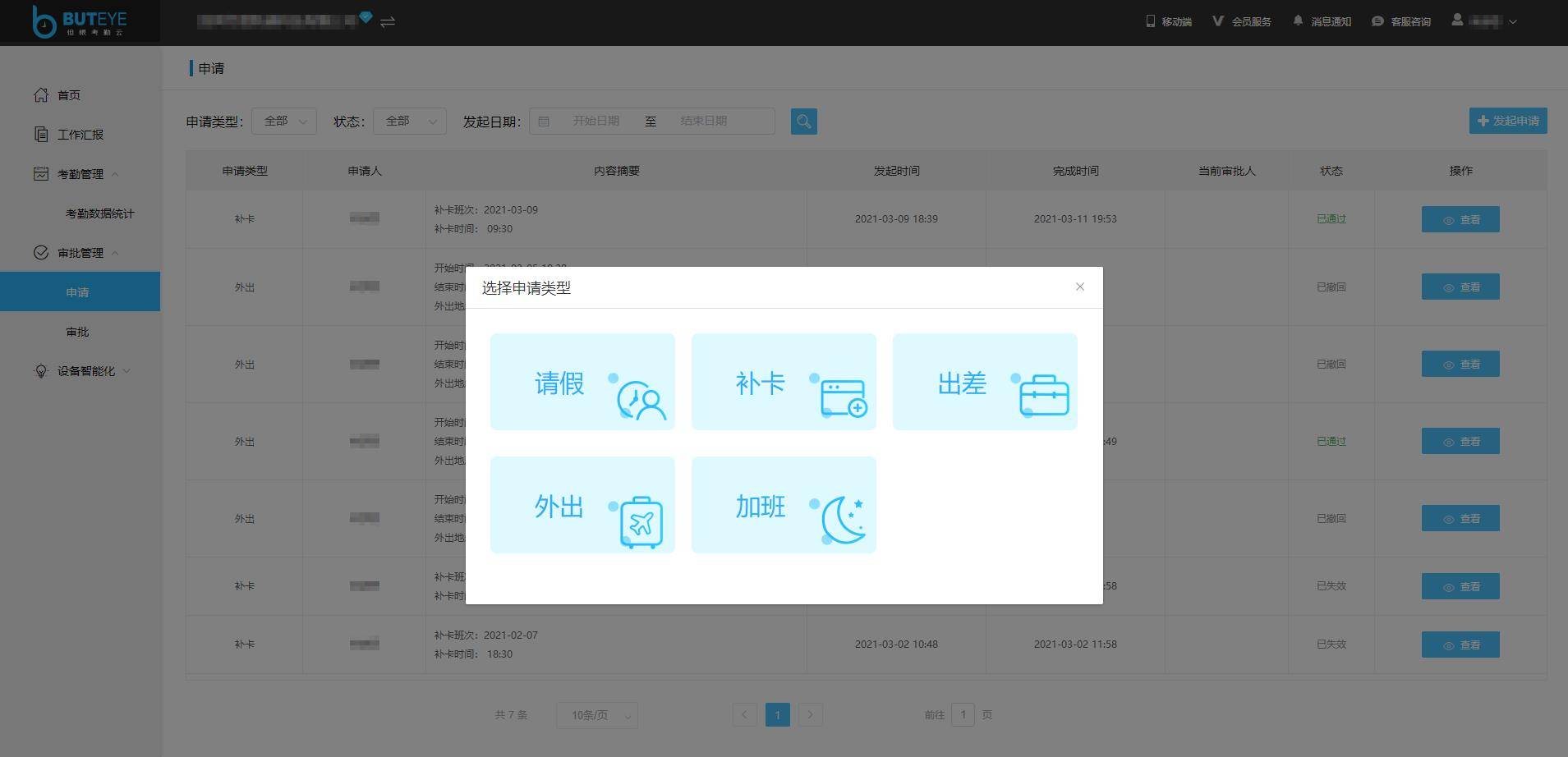Screen dimensions: 1568x757
Task: Select the 外出 luggage card
Action: (x=582, y=505)
